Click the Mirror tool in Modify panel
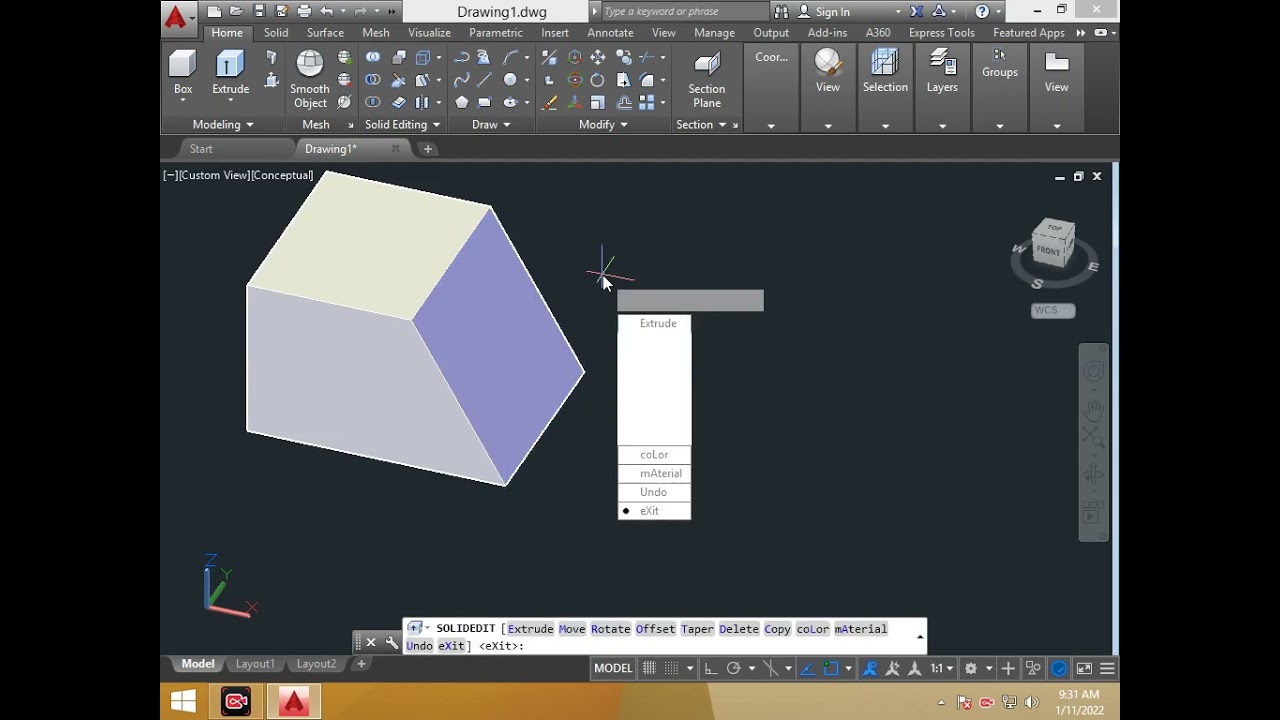 624,80
